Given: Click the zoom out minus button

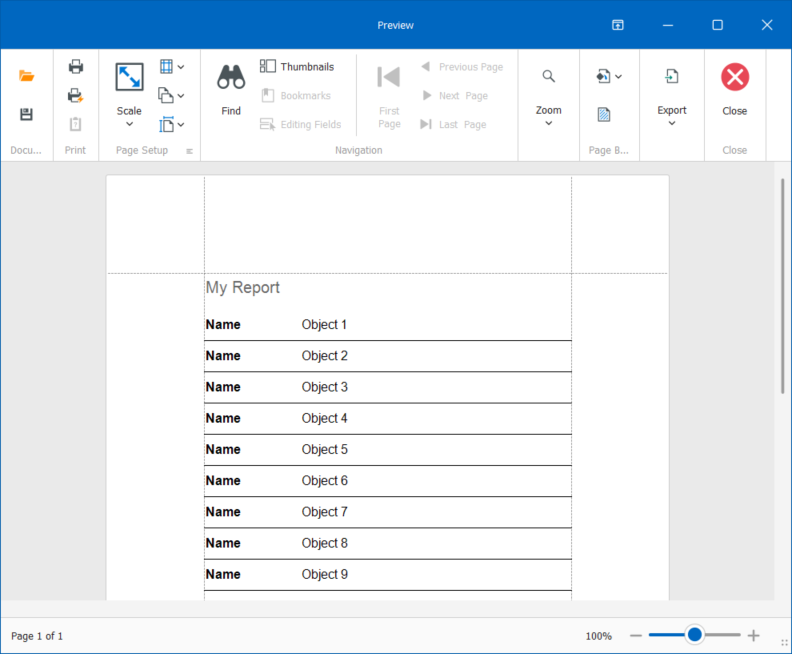Looking at the screenshot, I should point(636,635).
